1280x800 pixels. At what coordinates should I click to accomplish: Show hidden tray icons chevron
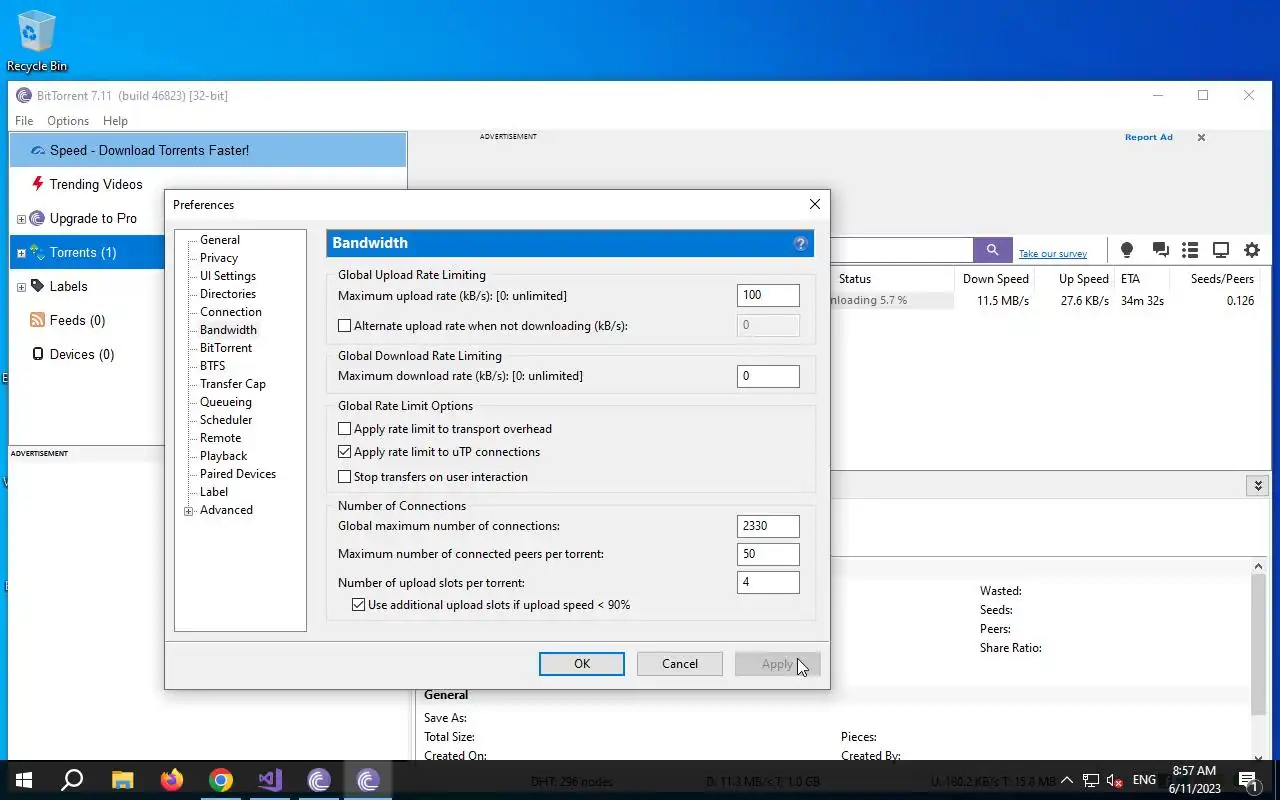click(x=1066, y=780)
